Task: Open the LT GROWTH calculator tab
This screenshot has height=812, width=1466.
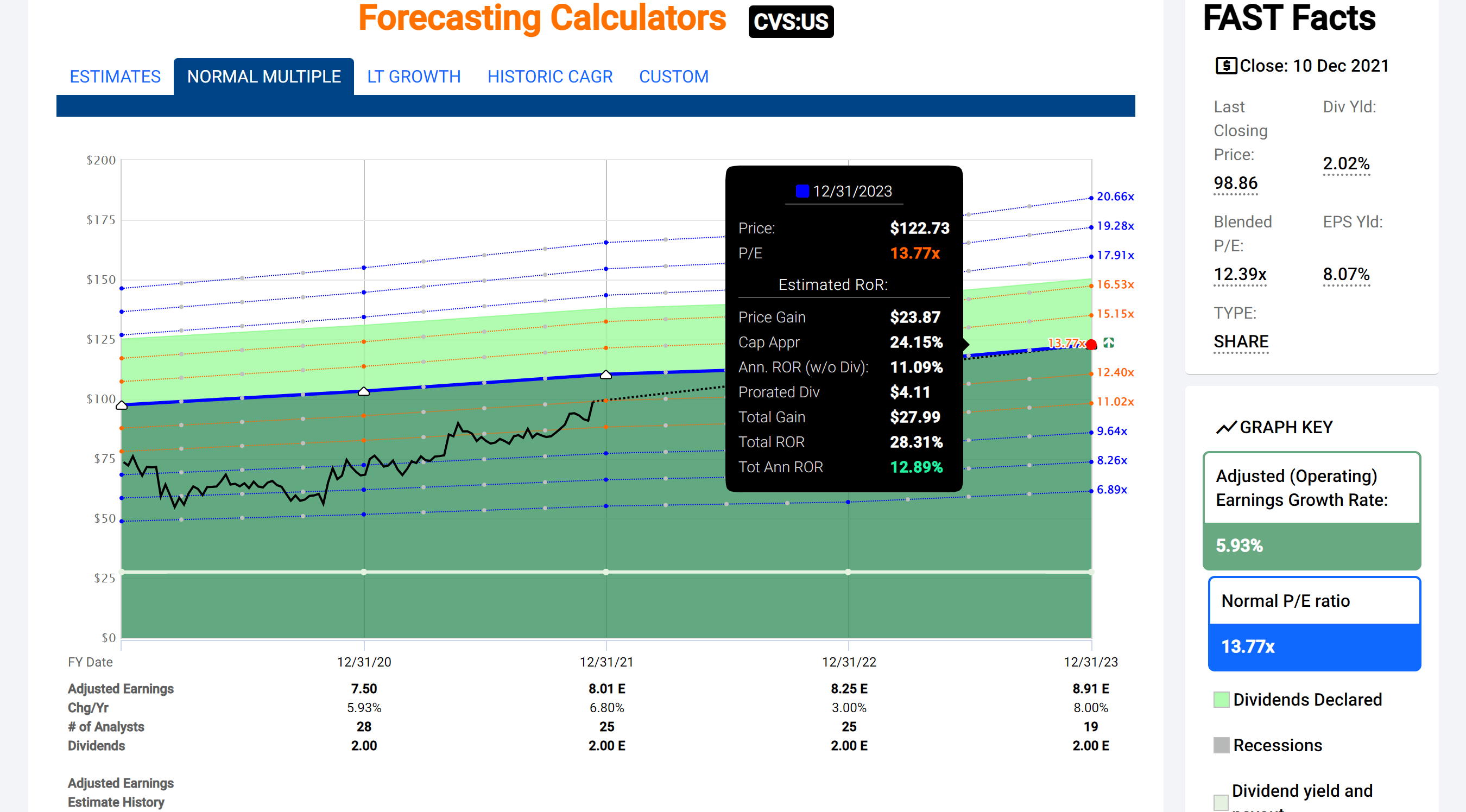Action: pos(414,76)
